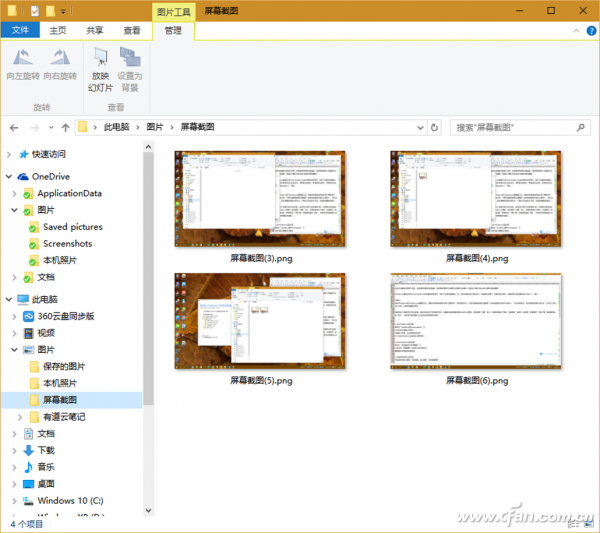Open the Screenshots folder
600x533 pixels.
pyautogui.click(x=67, y=244)
